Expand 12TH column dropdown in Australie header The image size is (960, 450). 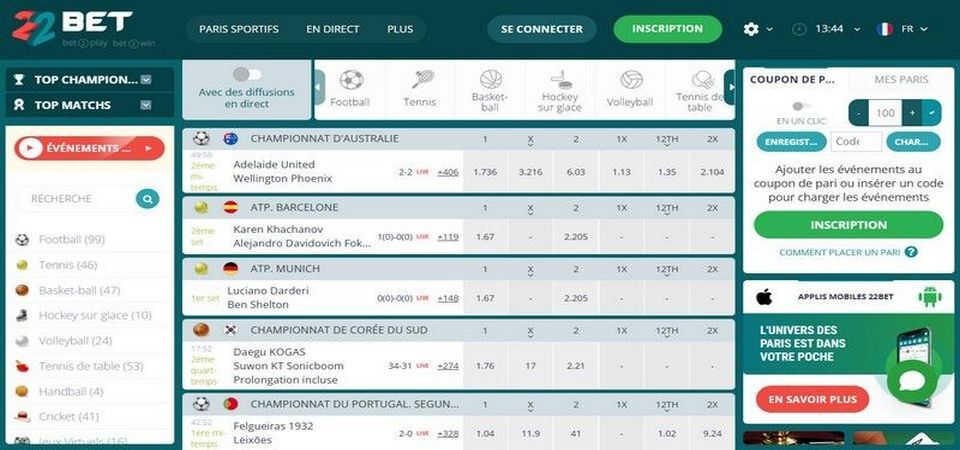tap(667, 146)
